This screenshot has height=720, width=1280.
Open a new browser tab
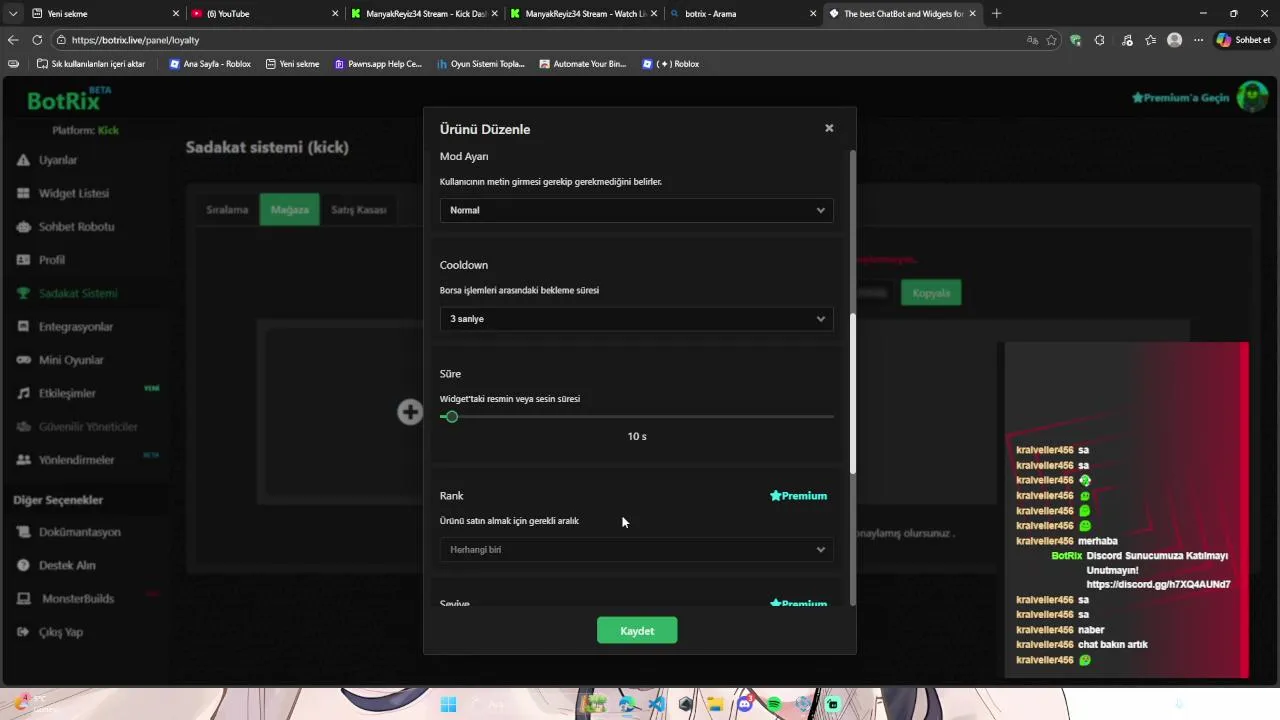996,13
